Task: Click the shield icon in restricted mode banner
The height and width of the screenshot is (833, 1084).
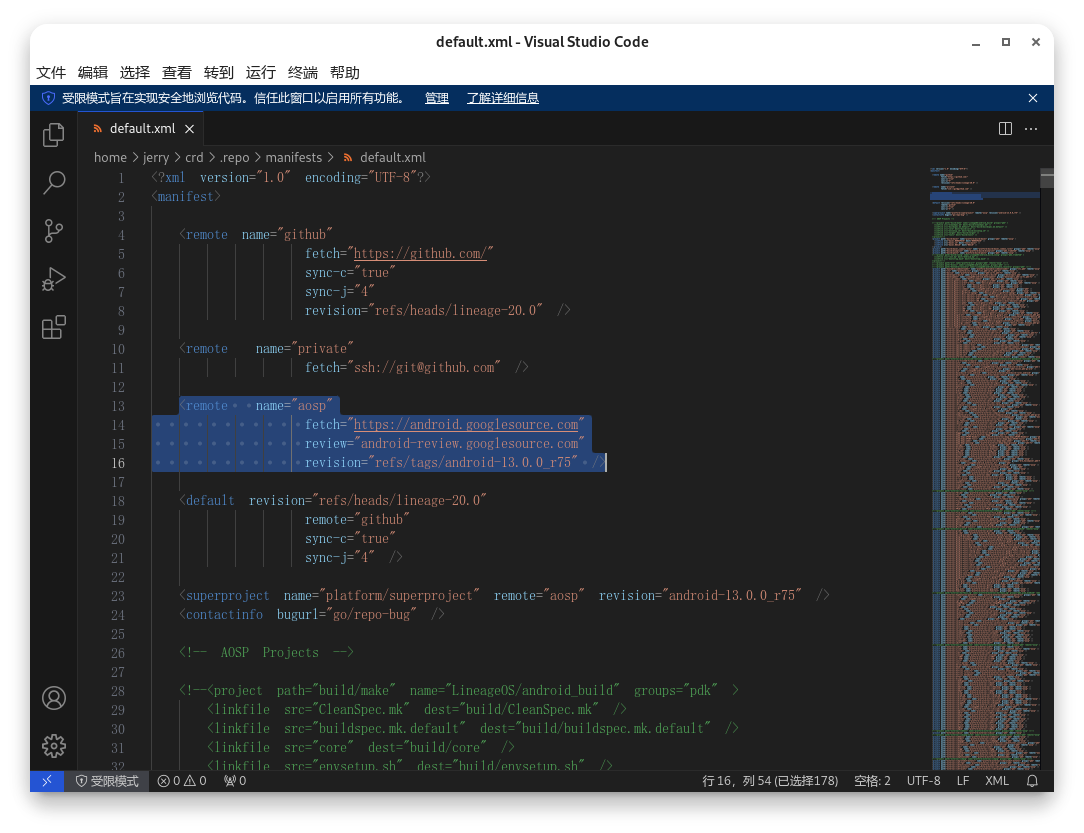Action: tap(48, 98)
